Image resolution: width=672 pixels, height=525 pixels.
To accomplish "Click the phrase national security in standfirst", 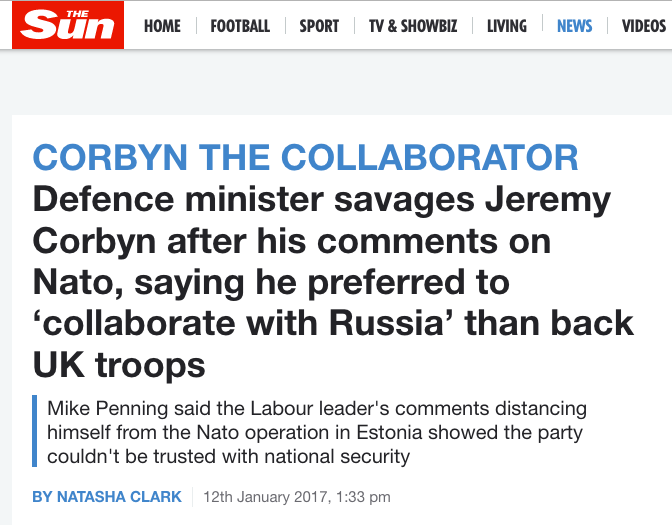I will point(337,456).
